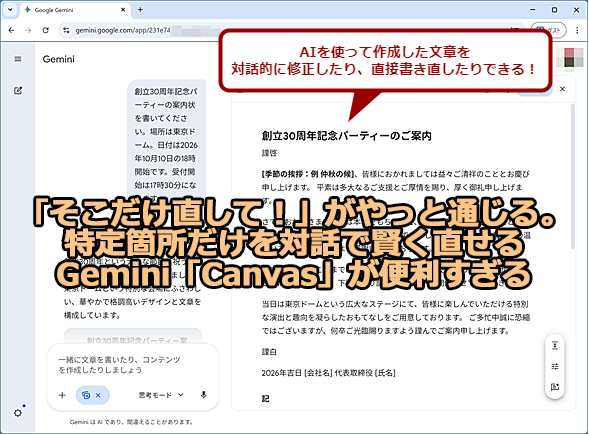Click the 記 heading at the document bottom
The width and height of the screenshot is (589, 435).
[265, 399]
